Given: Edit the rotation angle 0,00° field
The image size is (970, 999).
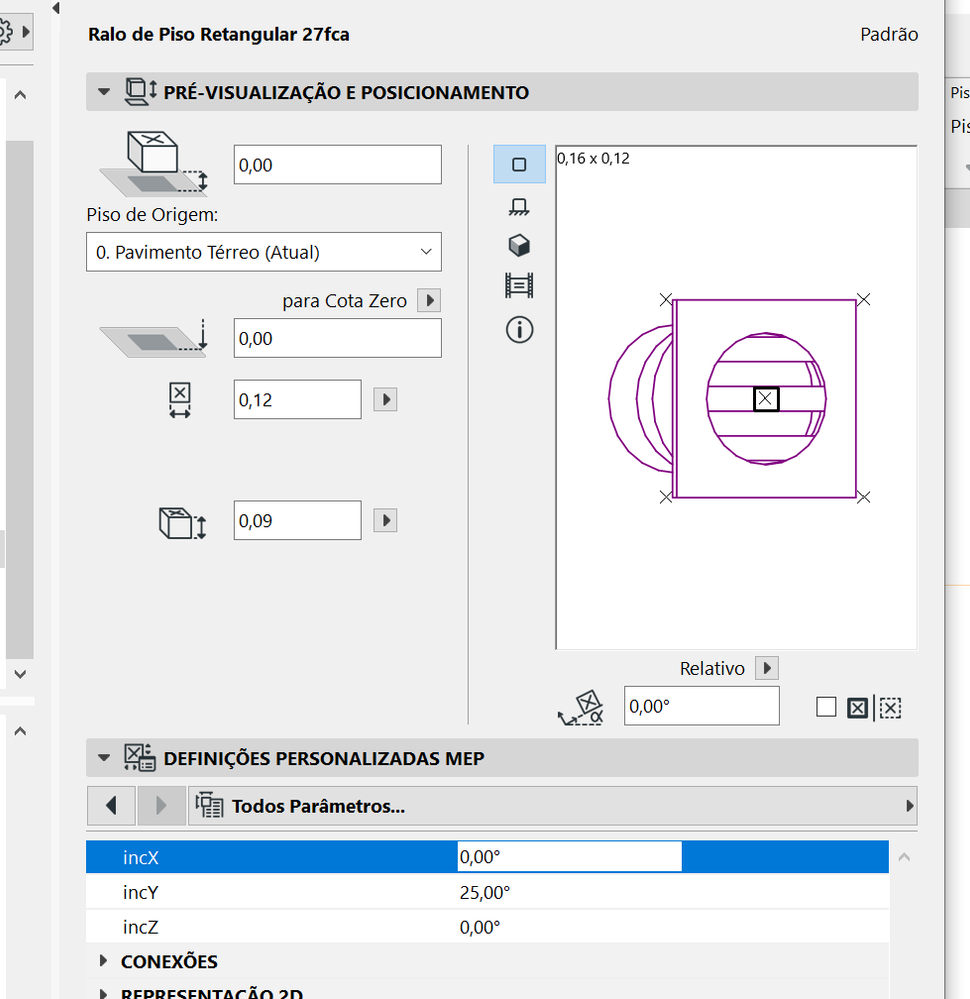Looking at the screenshot, I should (702, 706).
